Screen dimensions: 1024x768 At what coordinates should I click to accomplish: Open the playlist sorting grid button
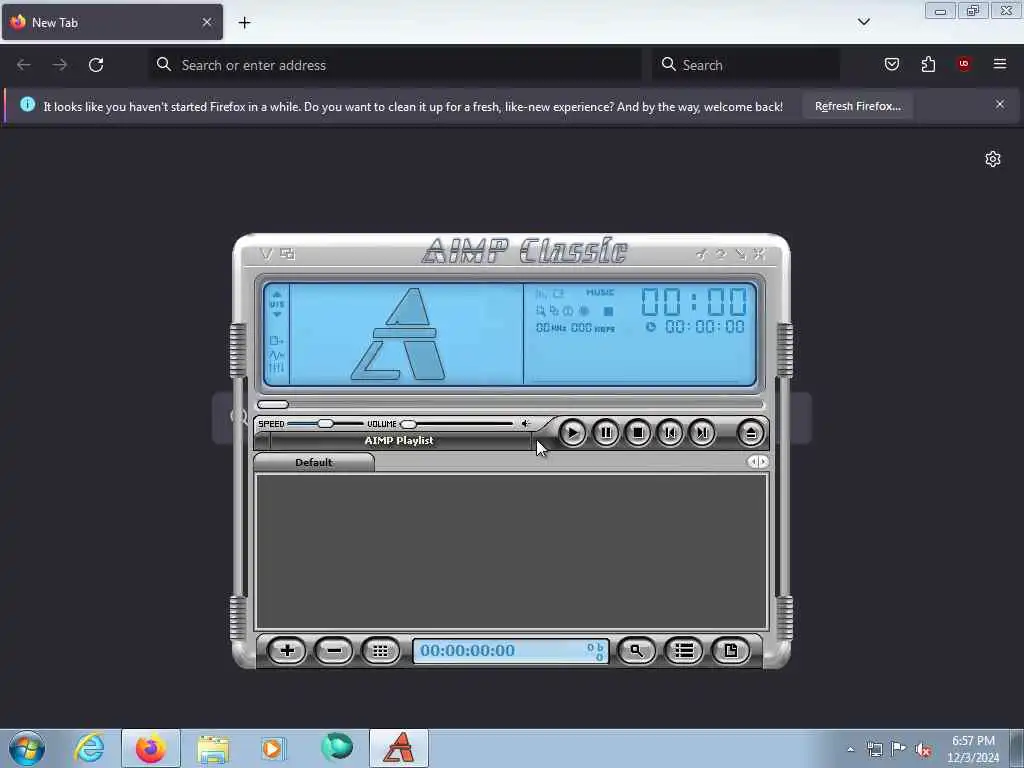(x=381, y=650)
